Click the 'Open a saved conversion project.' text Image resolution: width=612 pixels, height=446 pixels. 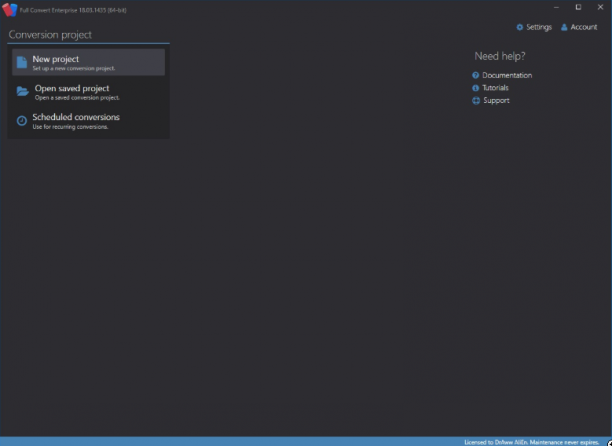coord(77,98)
